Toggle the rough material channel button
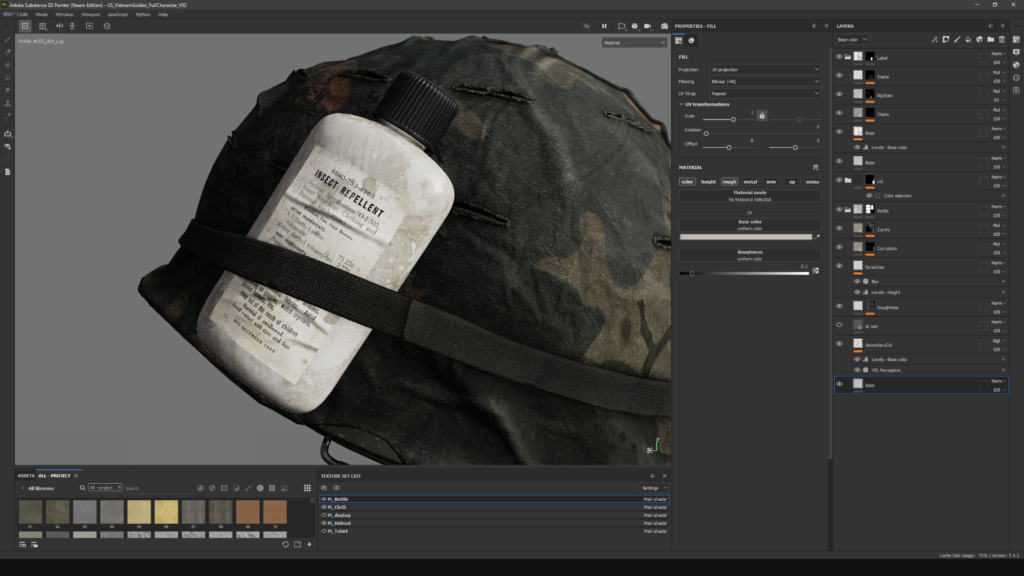The width and height of the screenshot is (1024, 576). (x=729, y=182)
